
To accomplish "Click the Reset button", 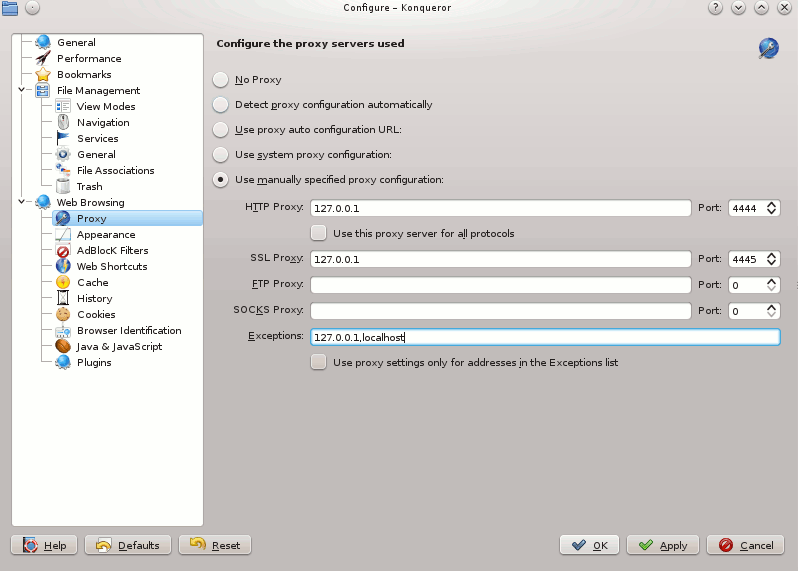I will [215, 545].
